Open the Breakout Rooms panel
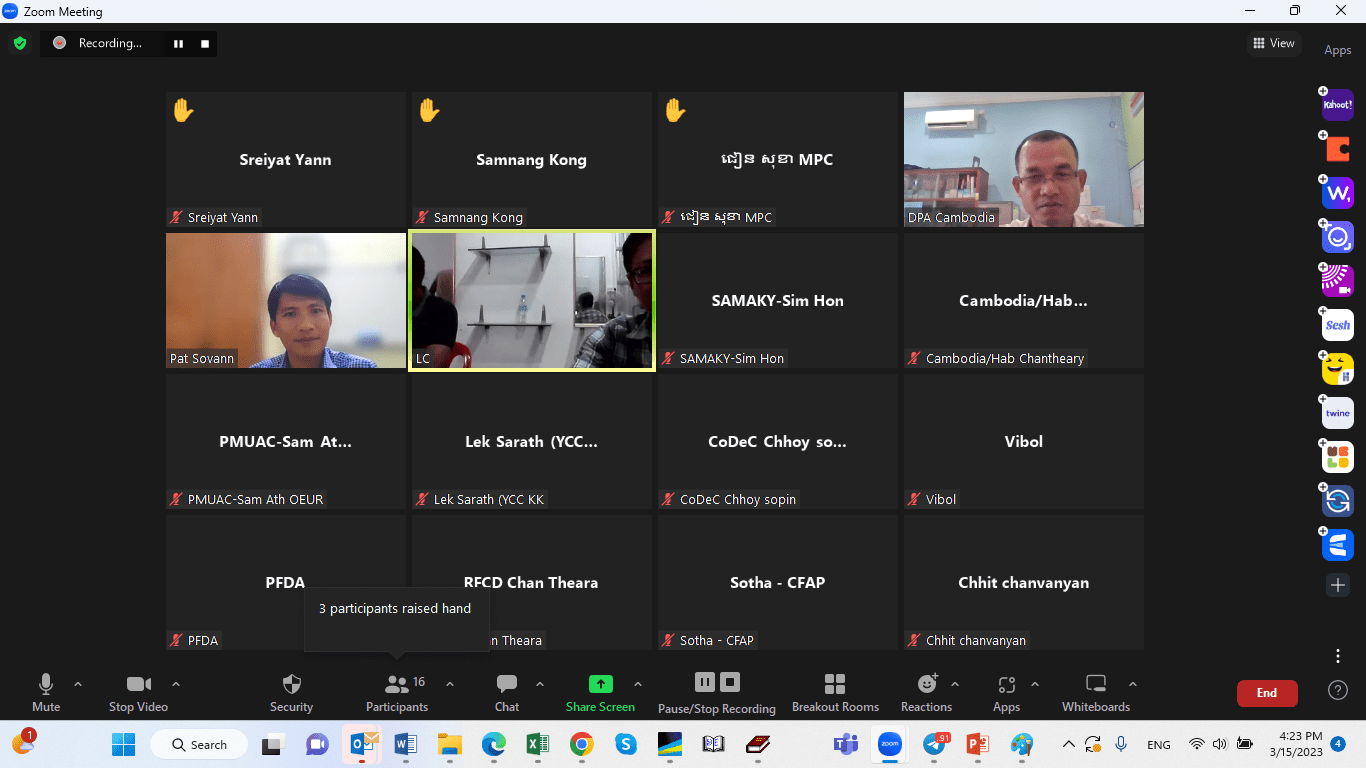The width and height of the screenshot is (1366, 768). point(835,693)
